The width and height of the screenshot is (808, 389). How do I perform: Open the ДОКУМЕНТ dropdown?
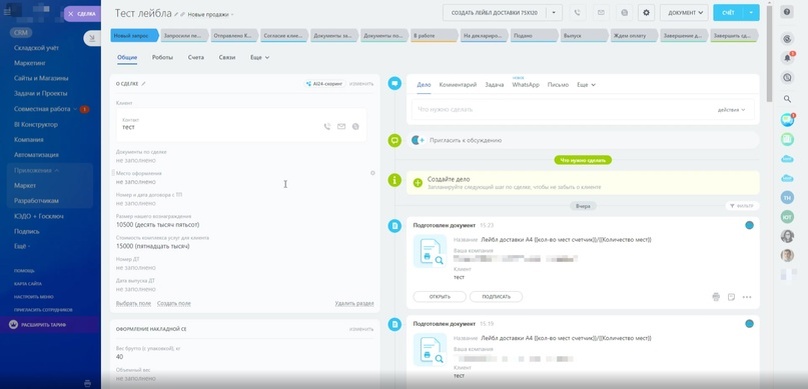[684, 12]
